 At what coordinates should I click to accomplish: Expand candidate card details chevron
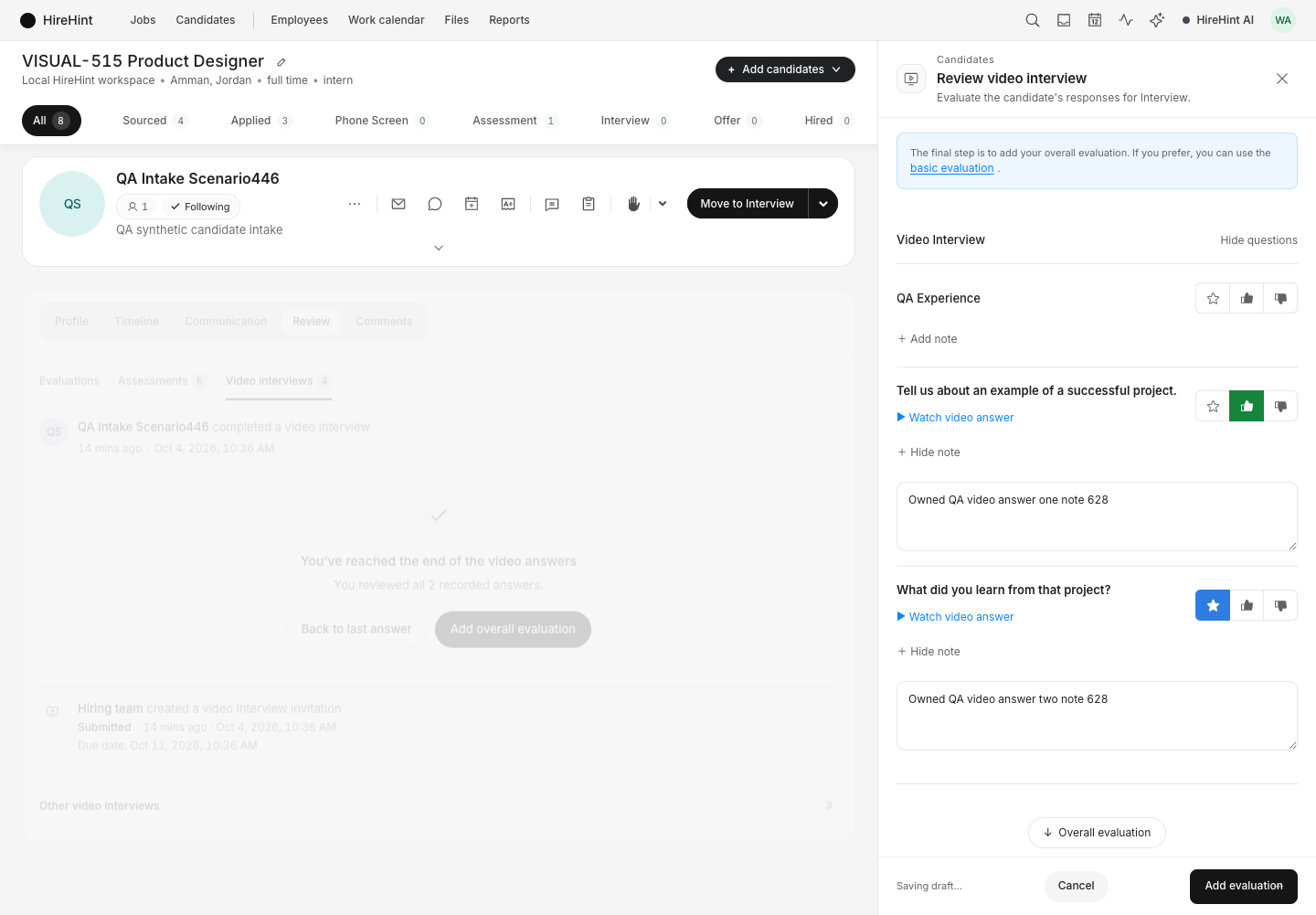[x=439, y=248]
